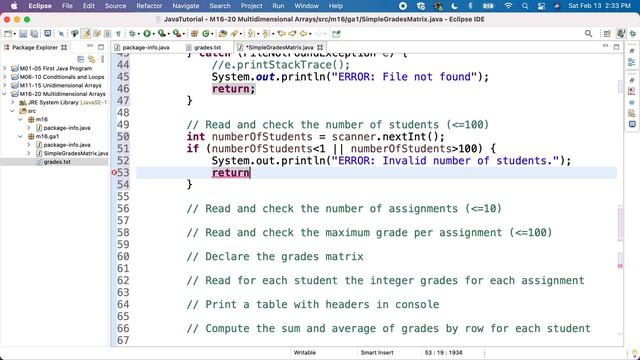This screenshot has height=360, width=640.
Task: Click the External Tools run icon
Action: click(176, 34)
